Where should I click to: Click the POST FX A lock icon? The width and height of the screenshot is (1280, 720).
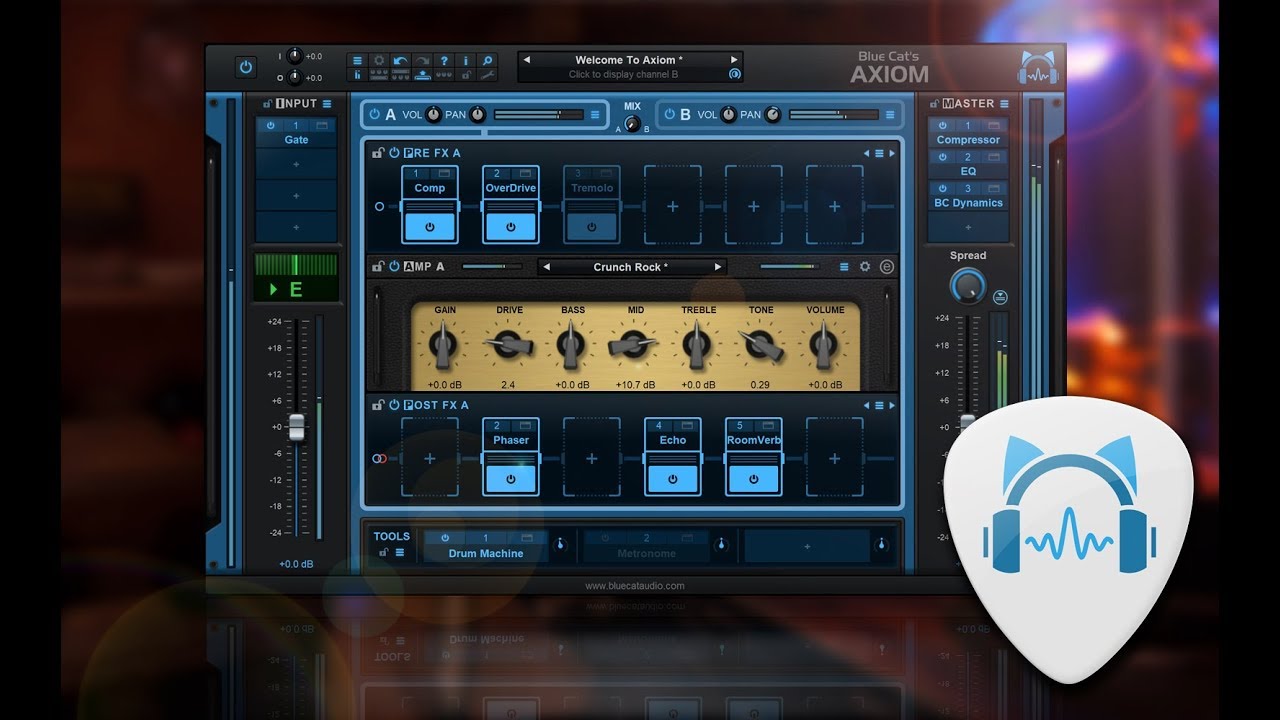click(x=378, y=405)
